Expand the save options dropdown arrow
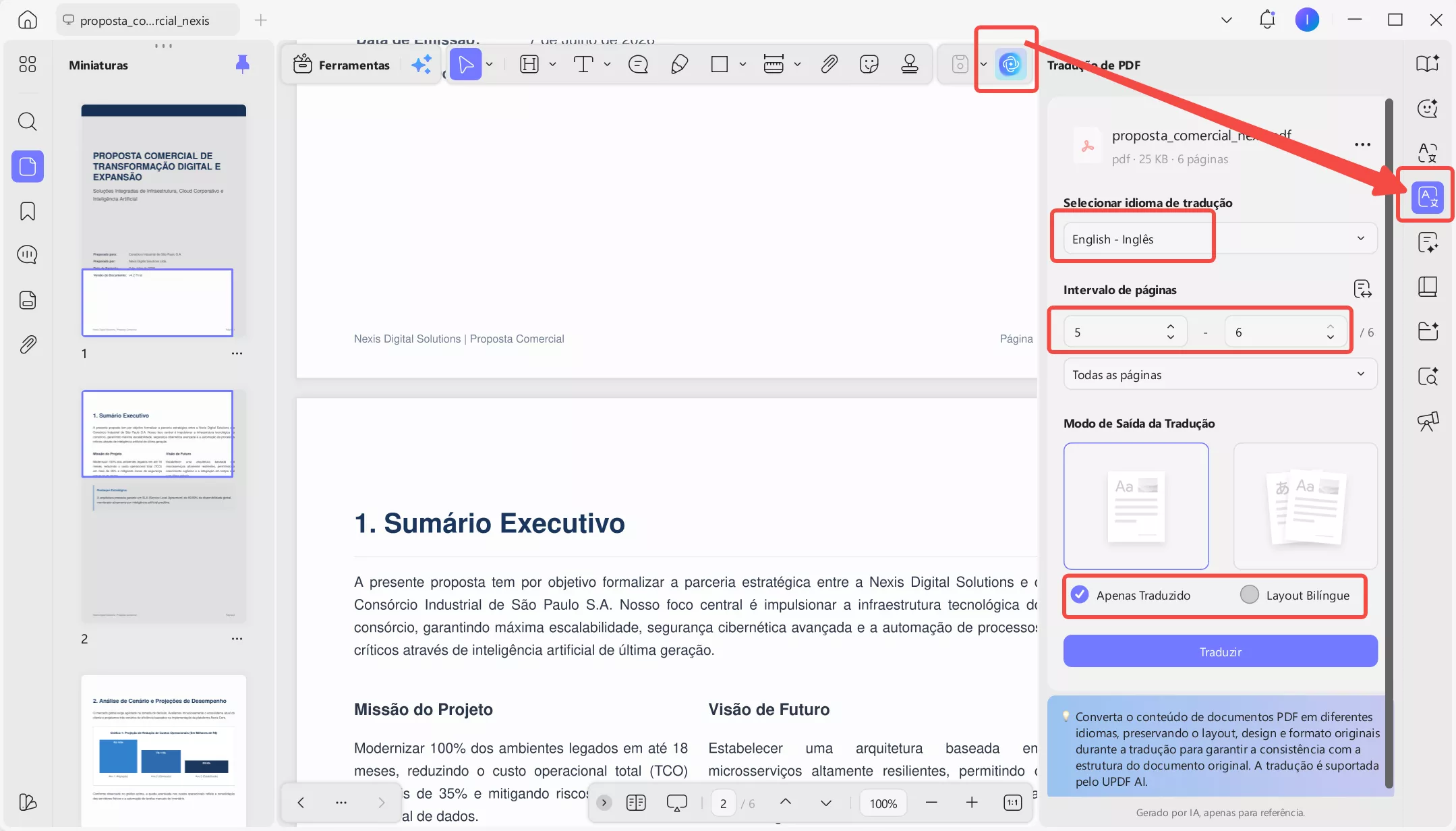This screenshot has width=1456, height=831. (983, 65)
